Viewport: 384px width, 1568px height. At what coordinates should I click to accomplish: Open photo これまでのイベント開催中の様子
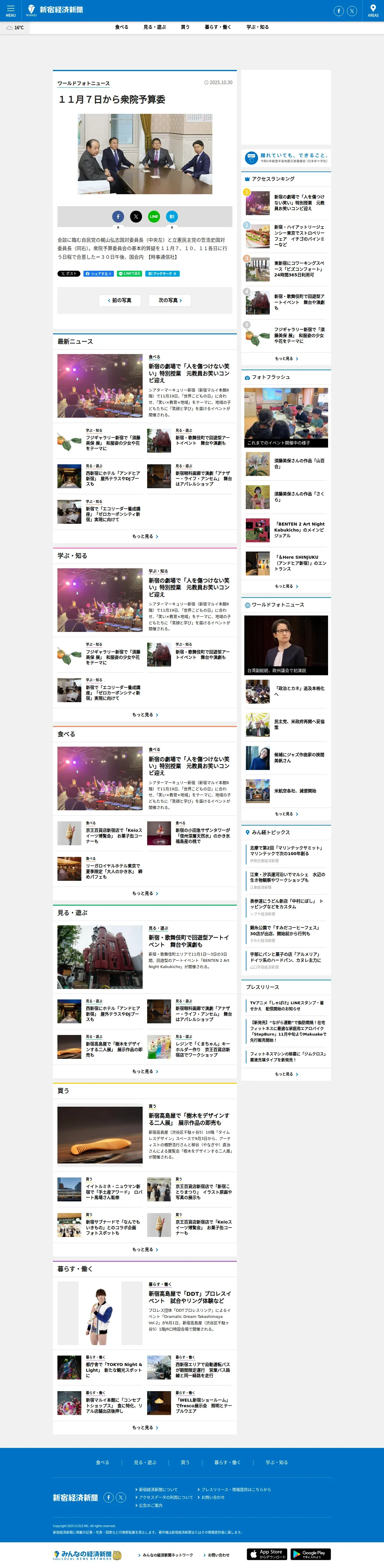coord(286,417)
